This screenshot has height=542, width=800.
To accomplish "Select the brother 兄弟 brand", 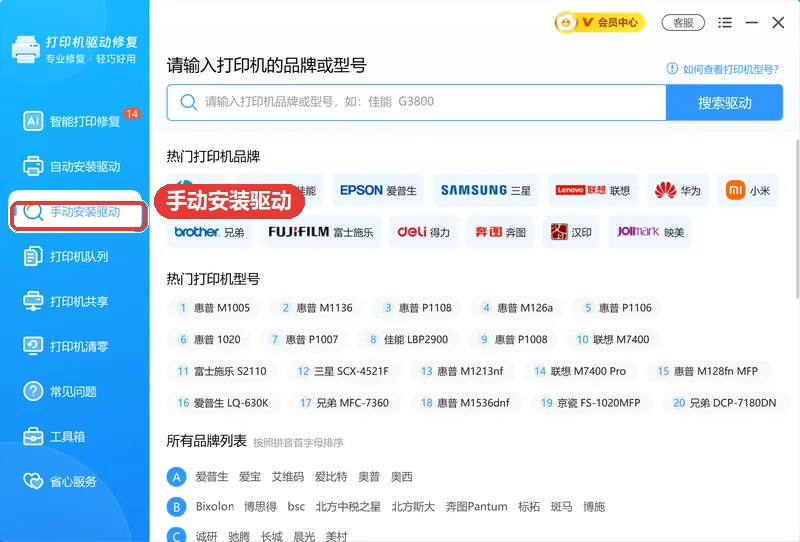I will click(x=209, y=232).
